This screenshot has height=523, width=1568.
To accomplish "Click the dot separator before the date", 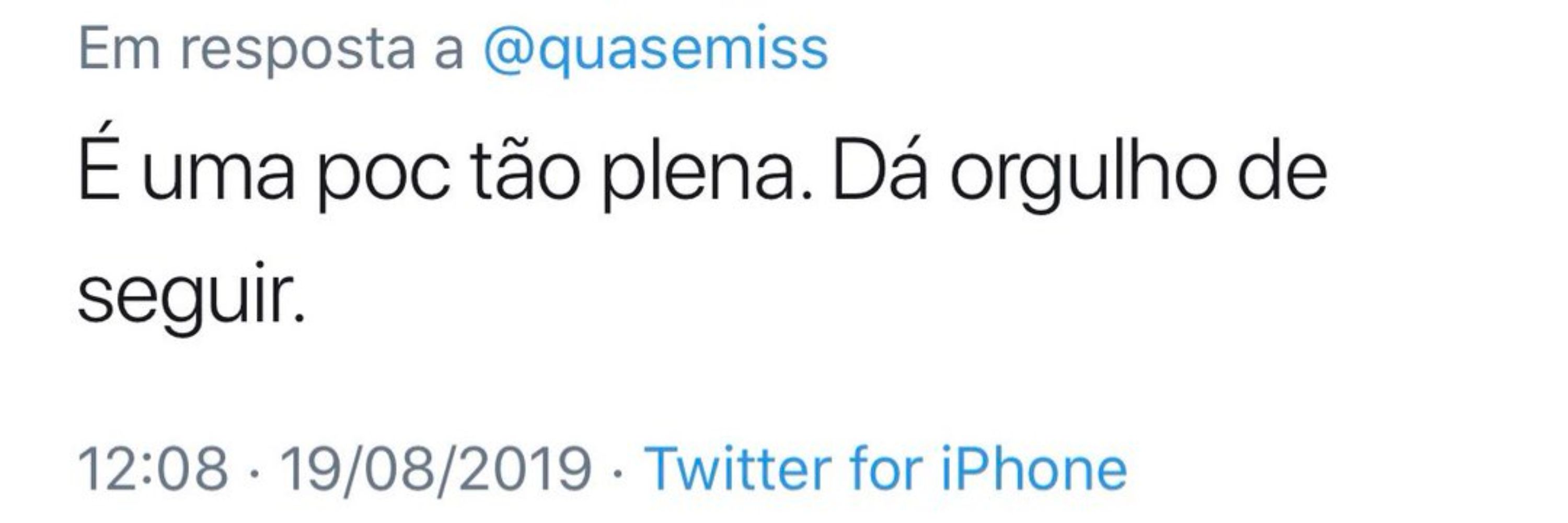I will (253, 470).
